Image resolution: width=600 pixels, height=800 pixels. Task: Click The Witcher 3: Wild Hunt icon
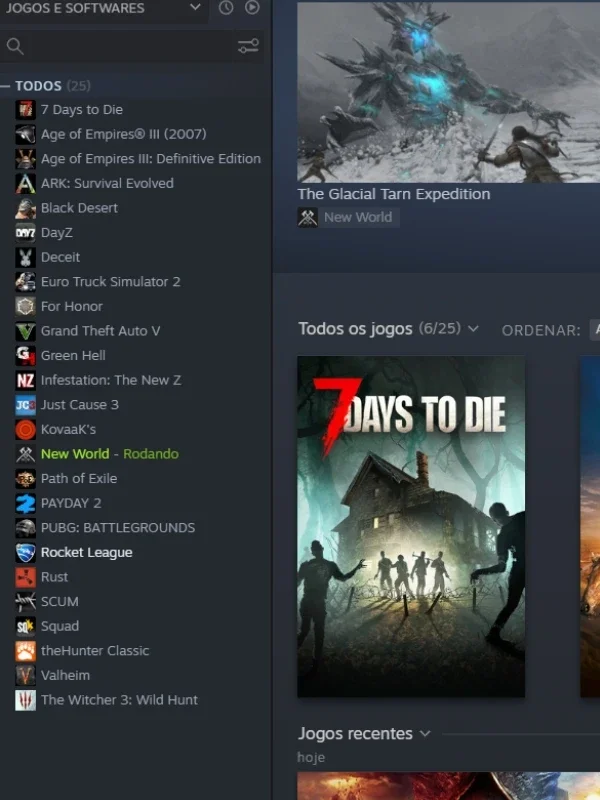click(25, 700)
